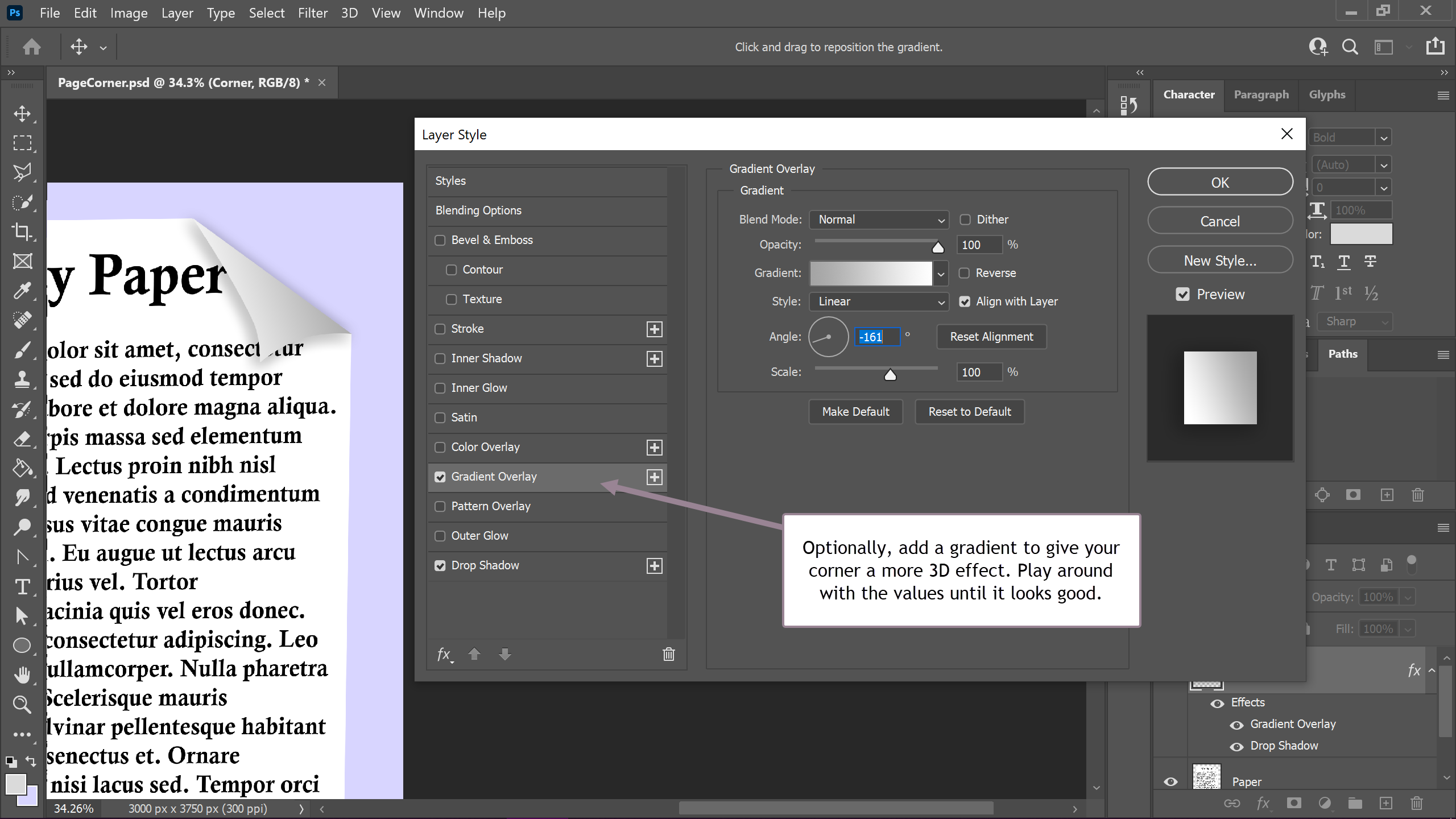Select the Hand tool
This screenshot has width=1456, height=819.
pyautogui.click(x=22, y=675)
